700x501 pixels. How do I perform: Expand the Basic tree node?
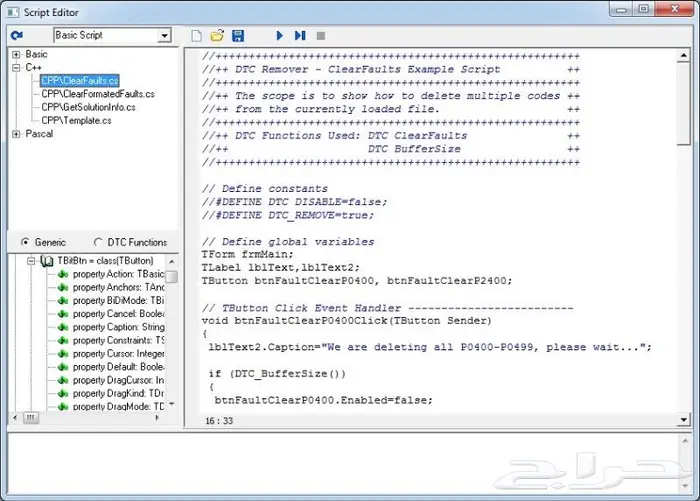16,54
